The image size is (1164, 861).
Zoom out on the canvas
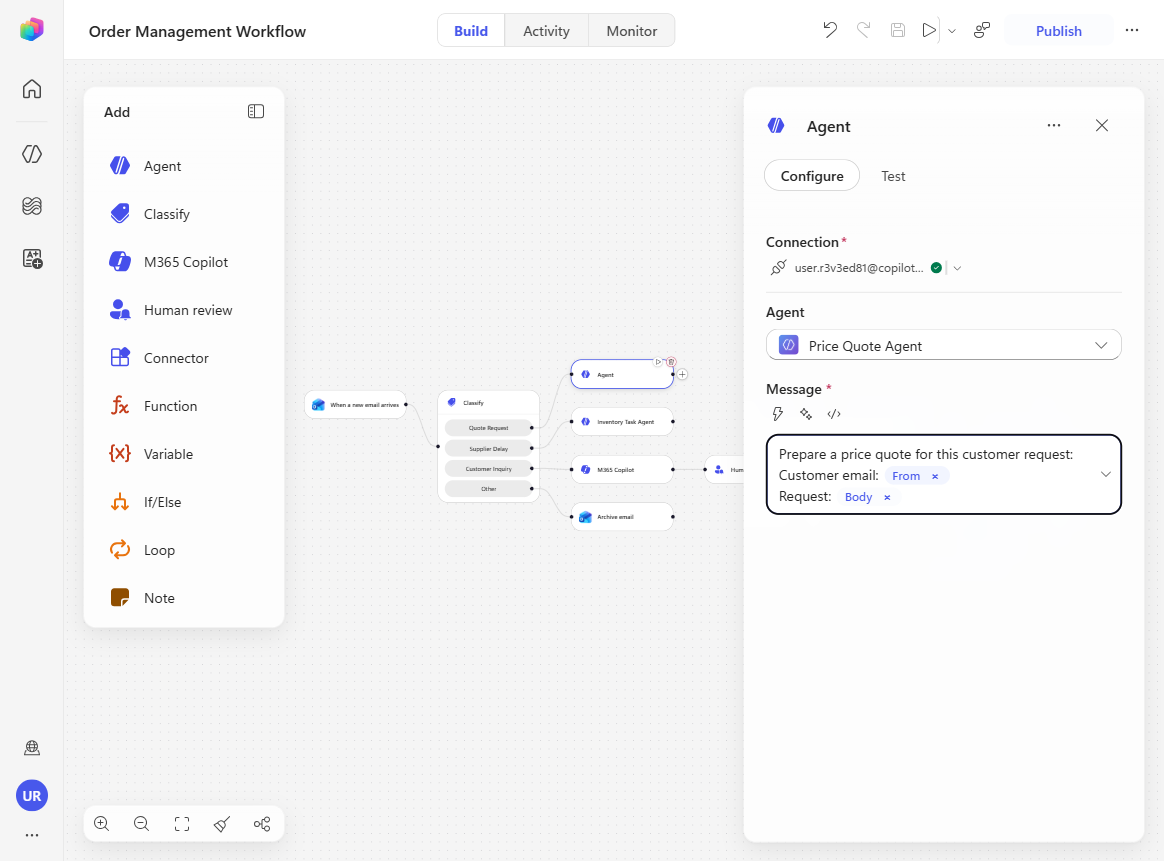pos(141,824)
